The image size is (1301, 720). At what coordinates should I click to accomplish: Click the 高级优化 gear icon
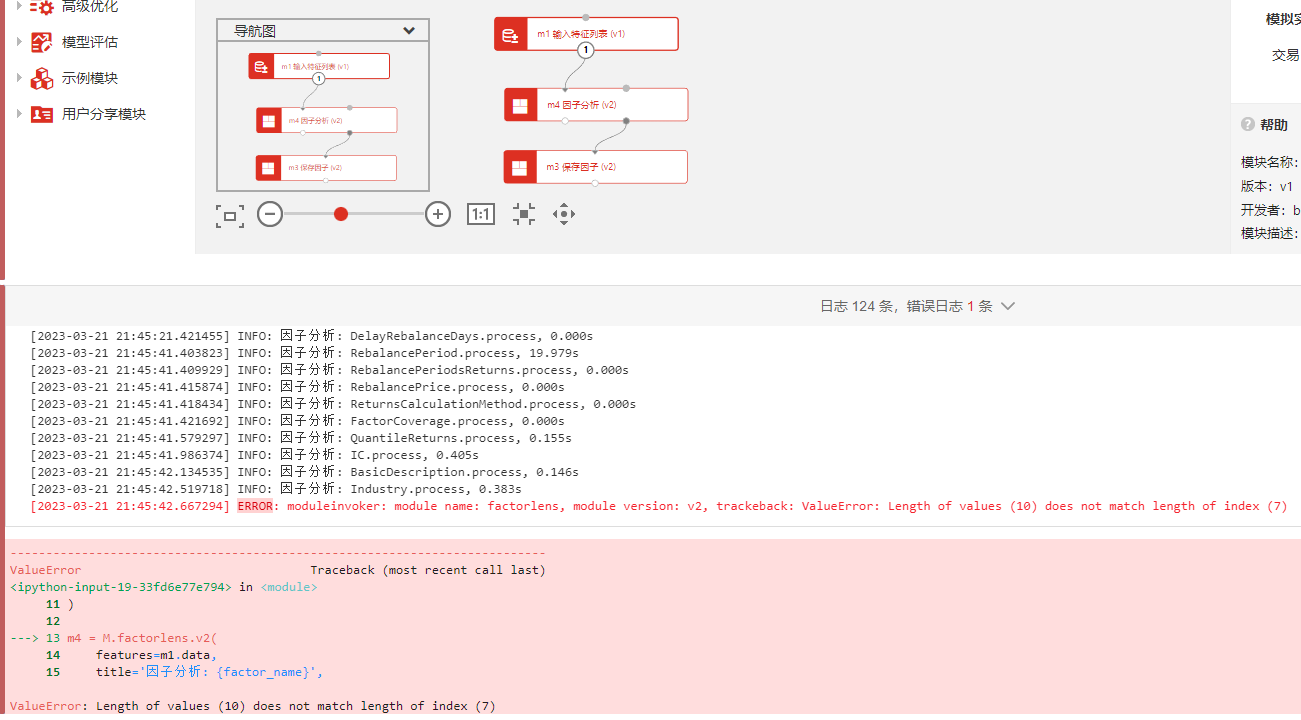41,7
